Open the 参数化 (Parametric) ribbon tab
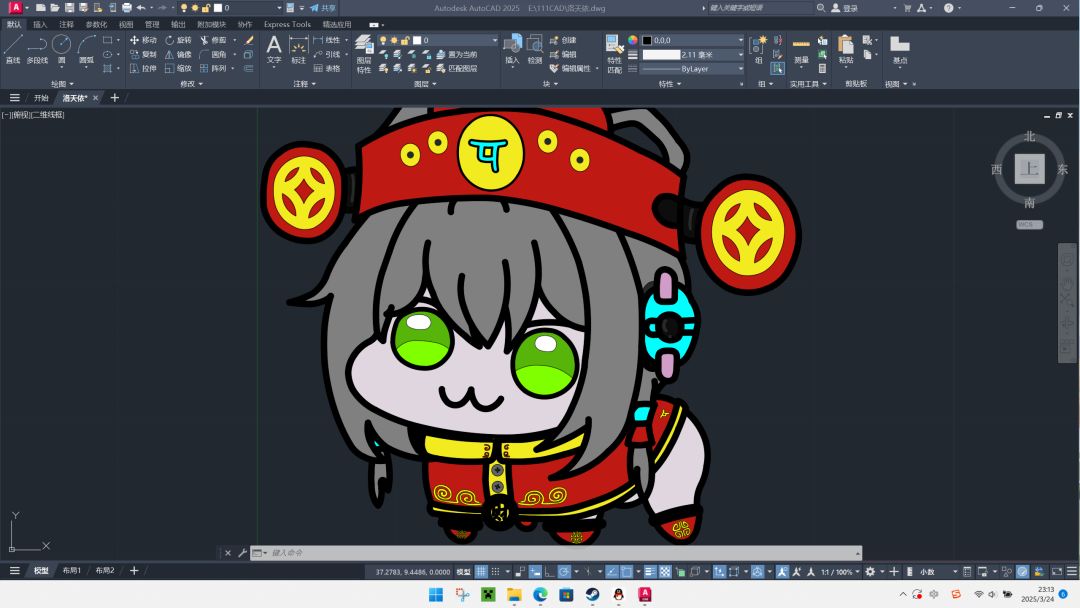1080x608 pixels. click(96, 24)
